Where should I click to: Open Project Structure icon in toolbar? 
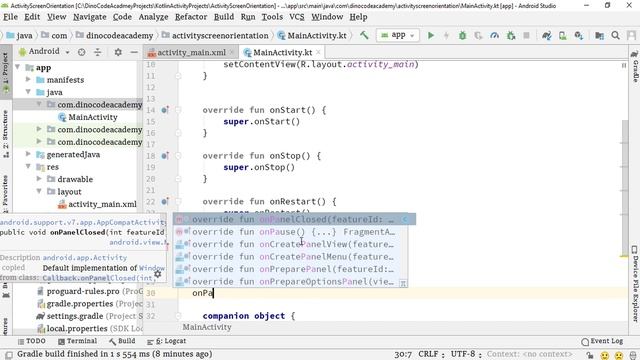tap(599, 36)
